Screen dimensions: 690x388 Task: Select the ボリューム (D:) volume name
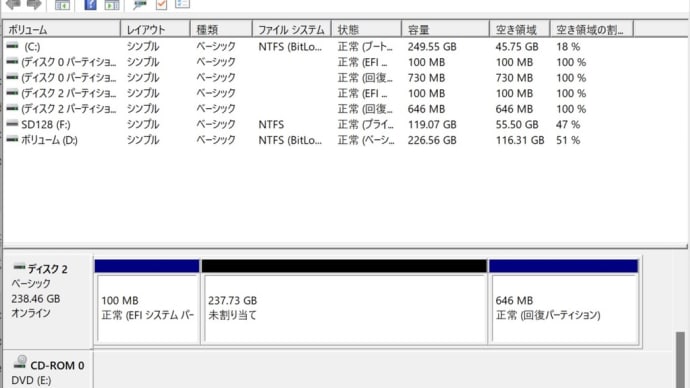[x=49, y=140]
